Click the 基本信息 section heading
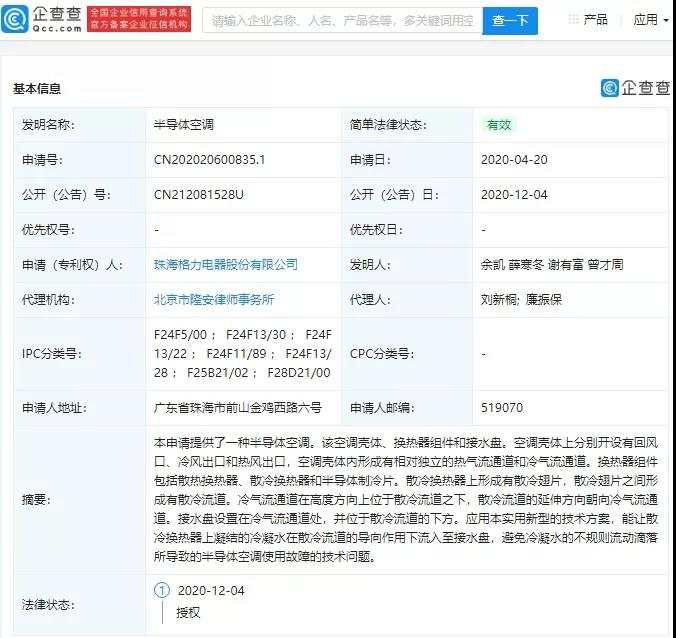This screenshot has height=638, width=676. pyautogui.click(x=37, y=89)
